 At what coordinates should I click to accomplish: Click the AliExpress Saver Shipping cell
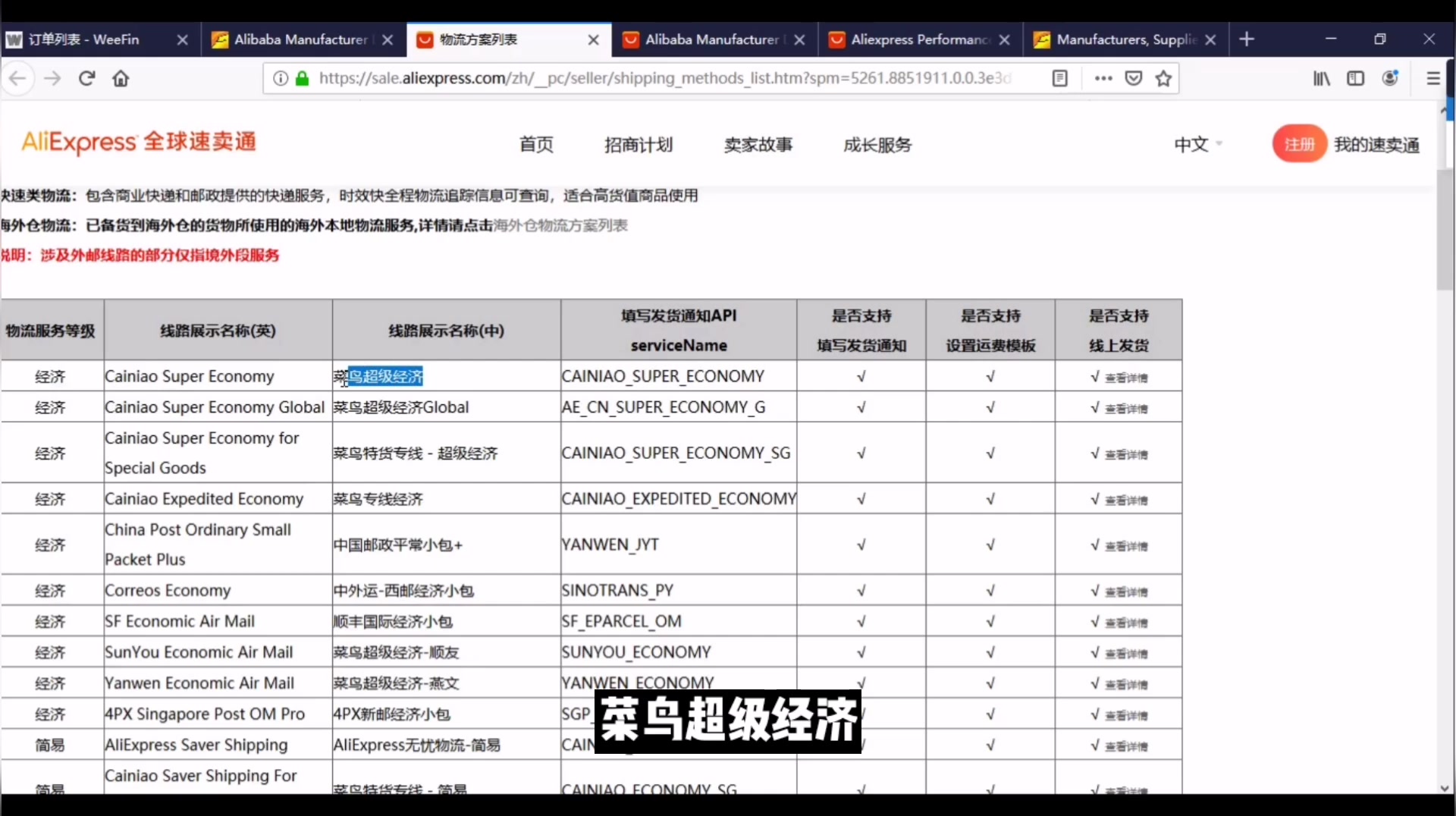point(218,745)
